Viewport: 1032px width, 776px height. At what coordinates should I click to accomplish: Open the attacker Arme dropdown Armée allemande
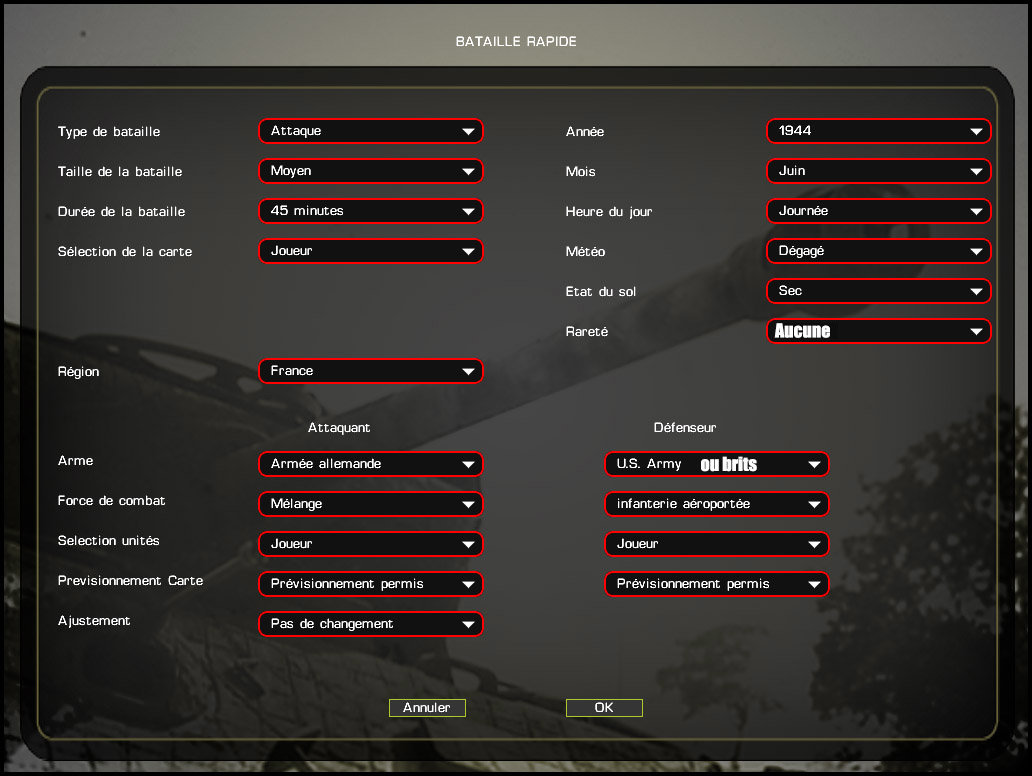(x=371, y=464)
